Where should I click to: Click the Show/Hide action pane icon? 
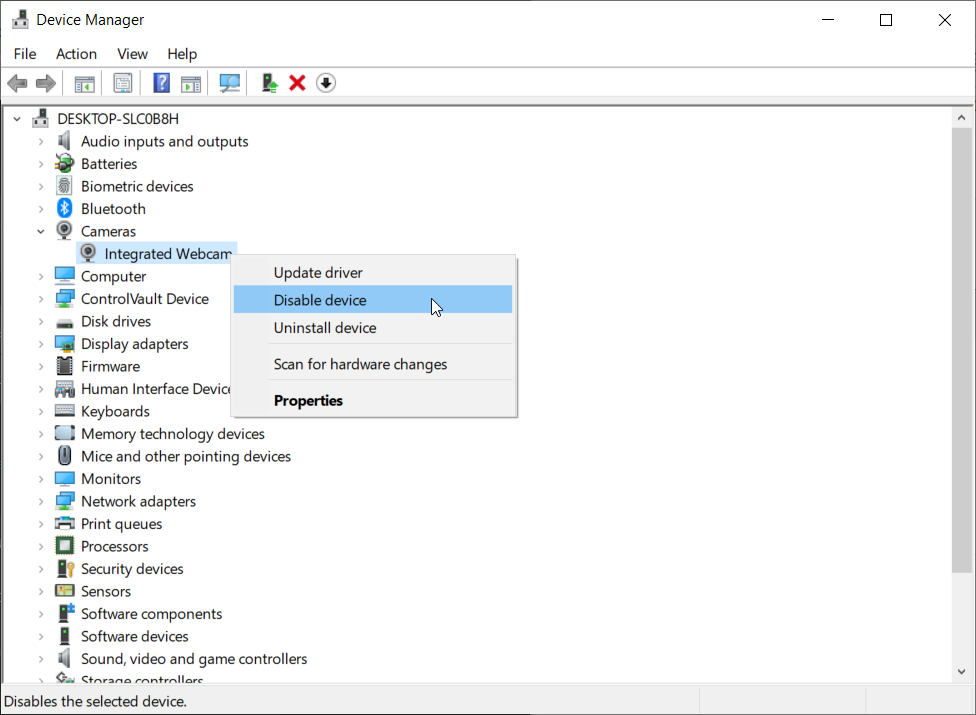pos(191,82)
